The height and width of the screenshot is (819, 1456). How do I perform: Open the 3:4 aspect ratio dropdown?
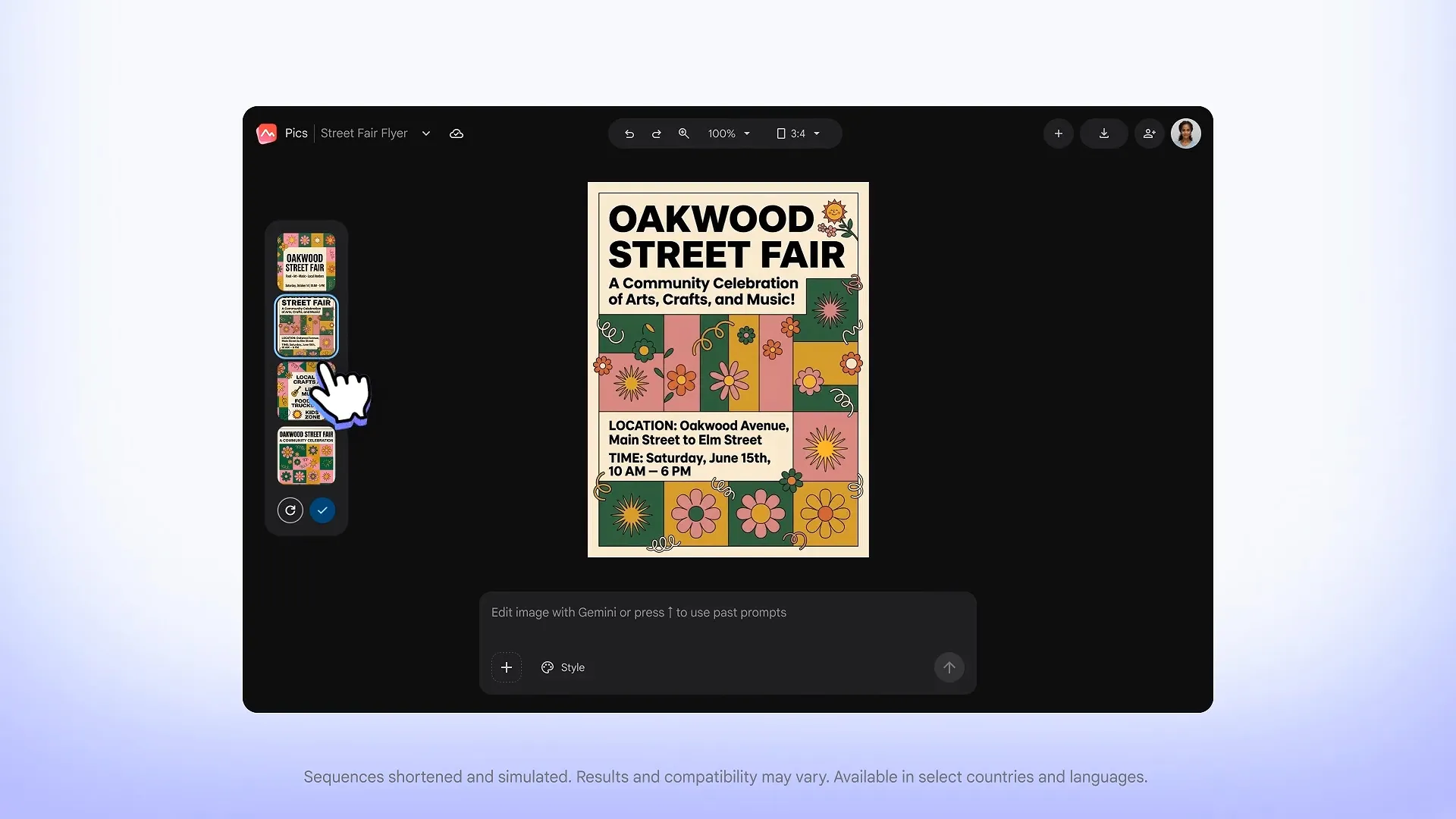coord(799,133)
